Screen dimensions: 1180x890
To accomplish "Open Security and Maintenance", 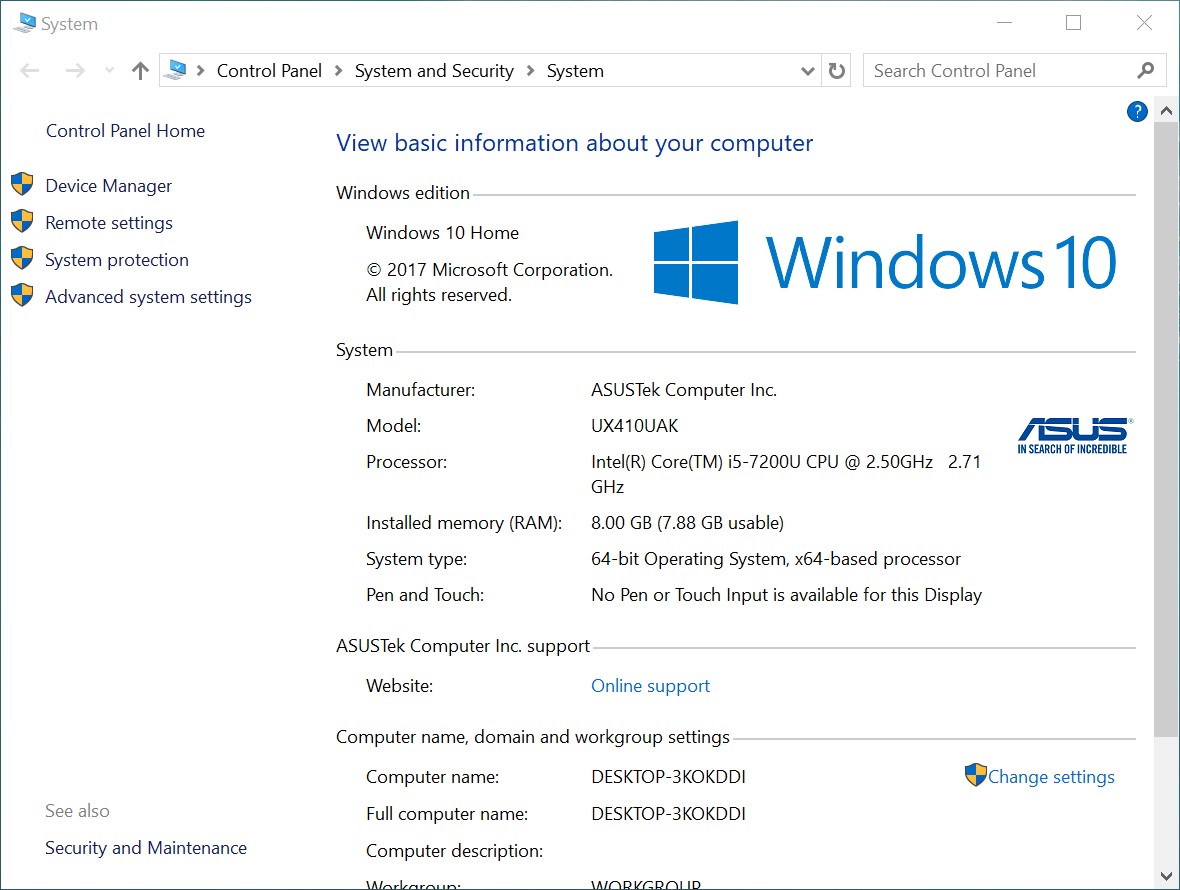I will [145, 847].
